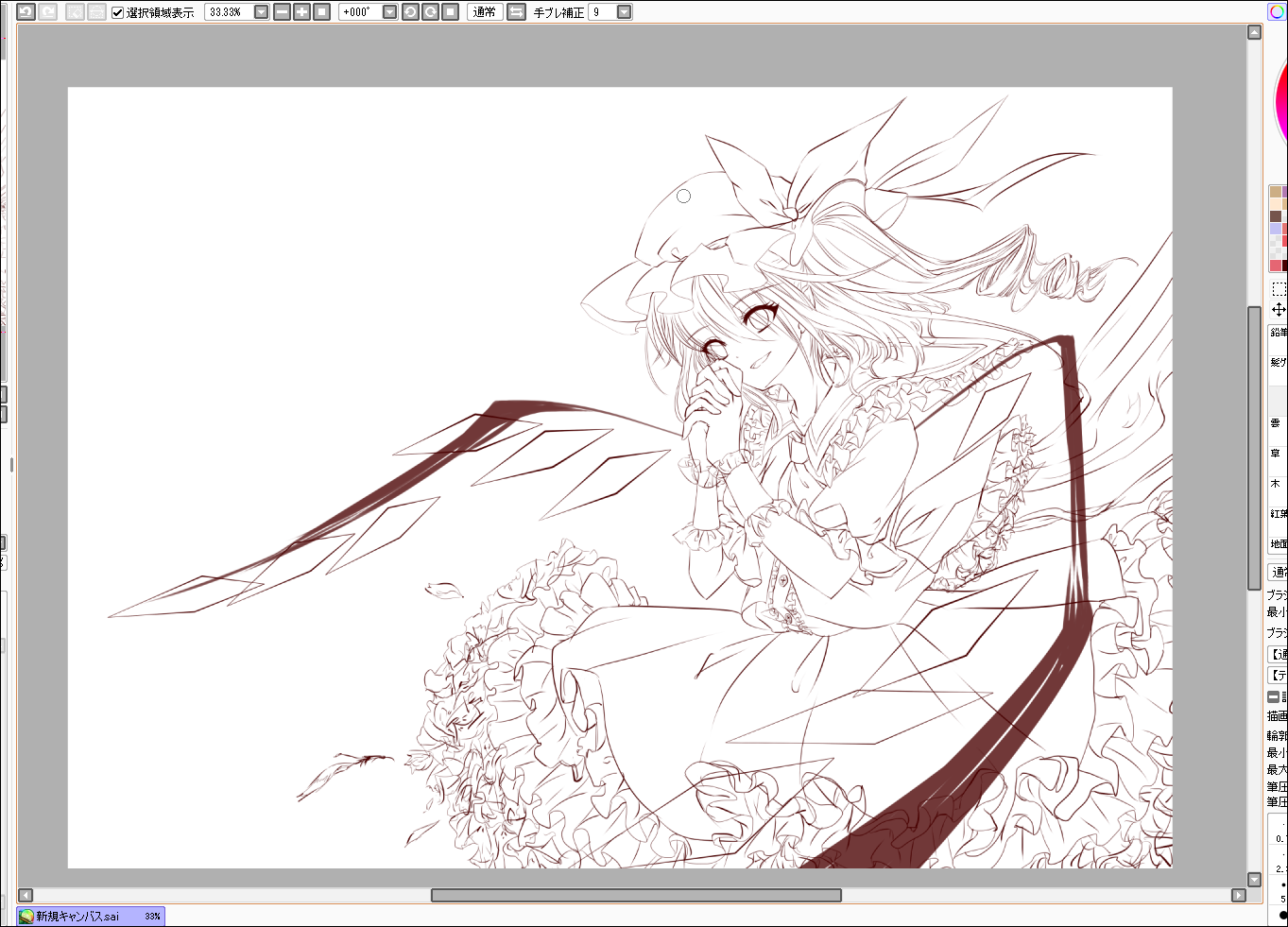Viewport: 1288px width, 927px height.
Task: Reset the canvas zoom level
Action: (x=321, y=12)
